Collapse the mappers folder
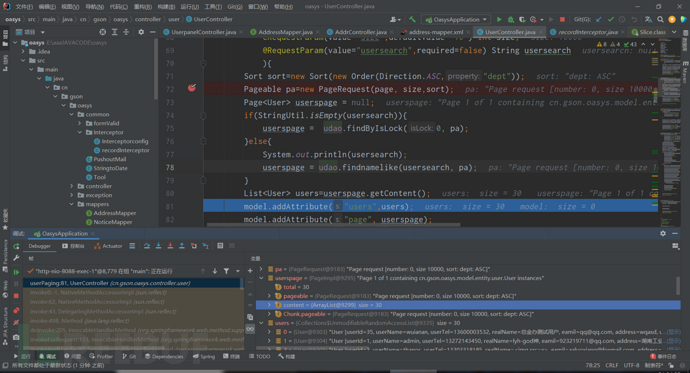The height and width of the screenshot is (373, 690). pyautogui.click(x=72, y=204)
